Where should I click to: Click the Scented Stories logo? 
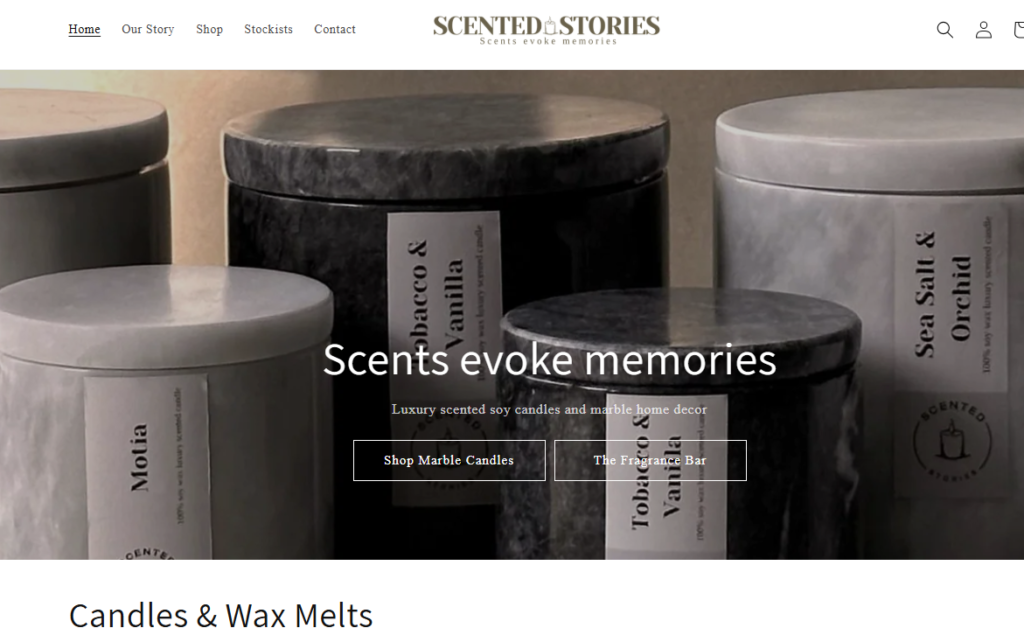click(547, 30)
